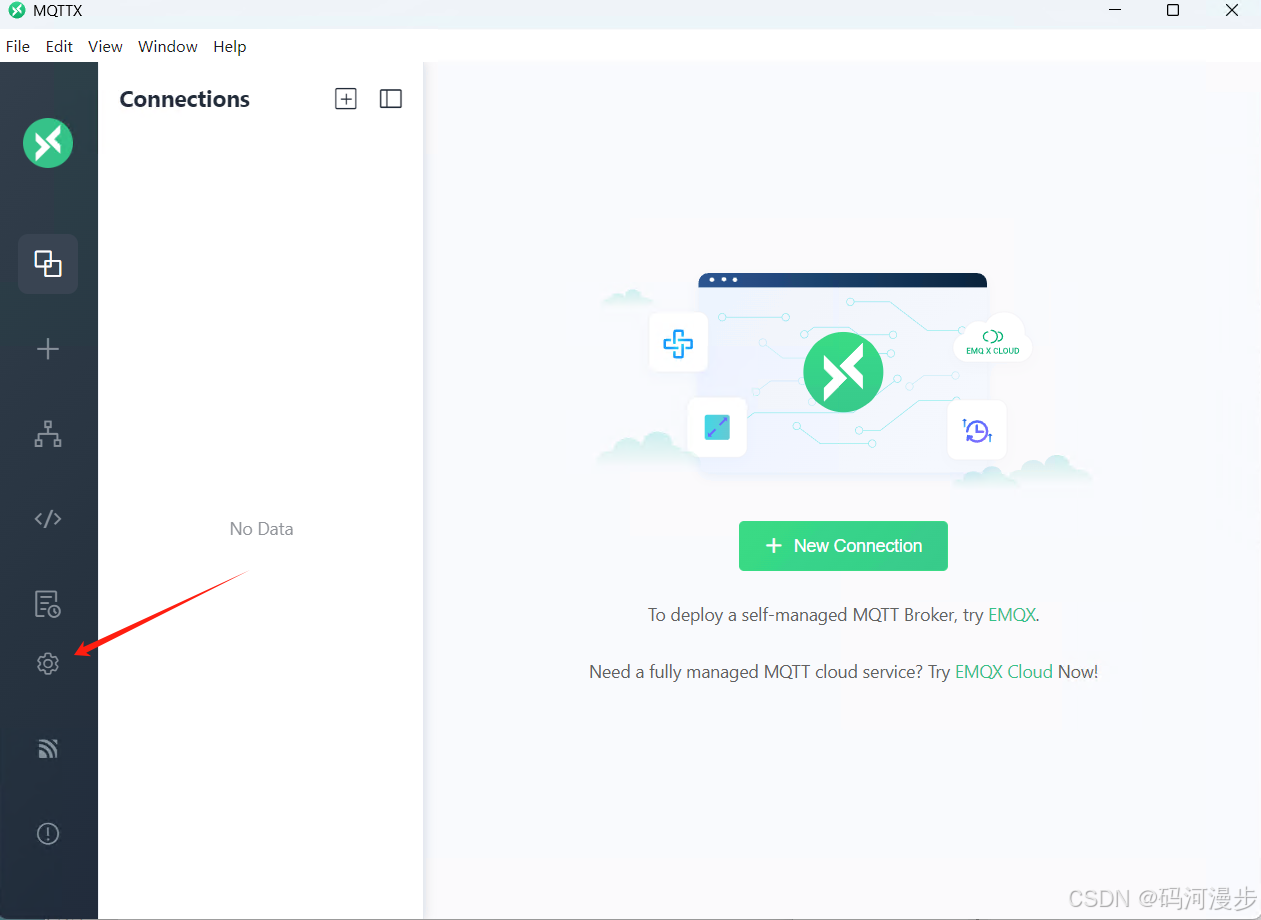This screenshot has height=920, width=1261.
Task: Open the Script page code icon
Action: pos(48,519)
